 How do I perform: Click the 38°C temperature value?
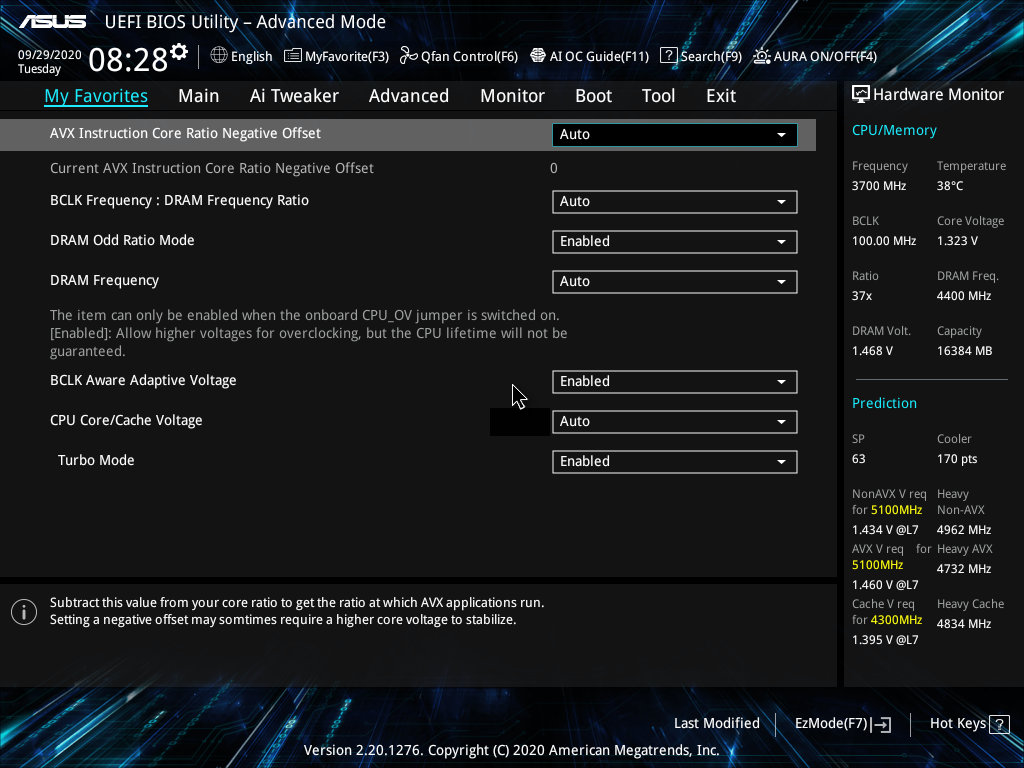click(x=950, y=186)
